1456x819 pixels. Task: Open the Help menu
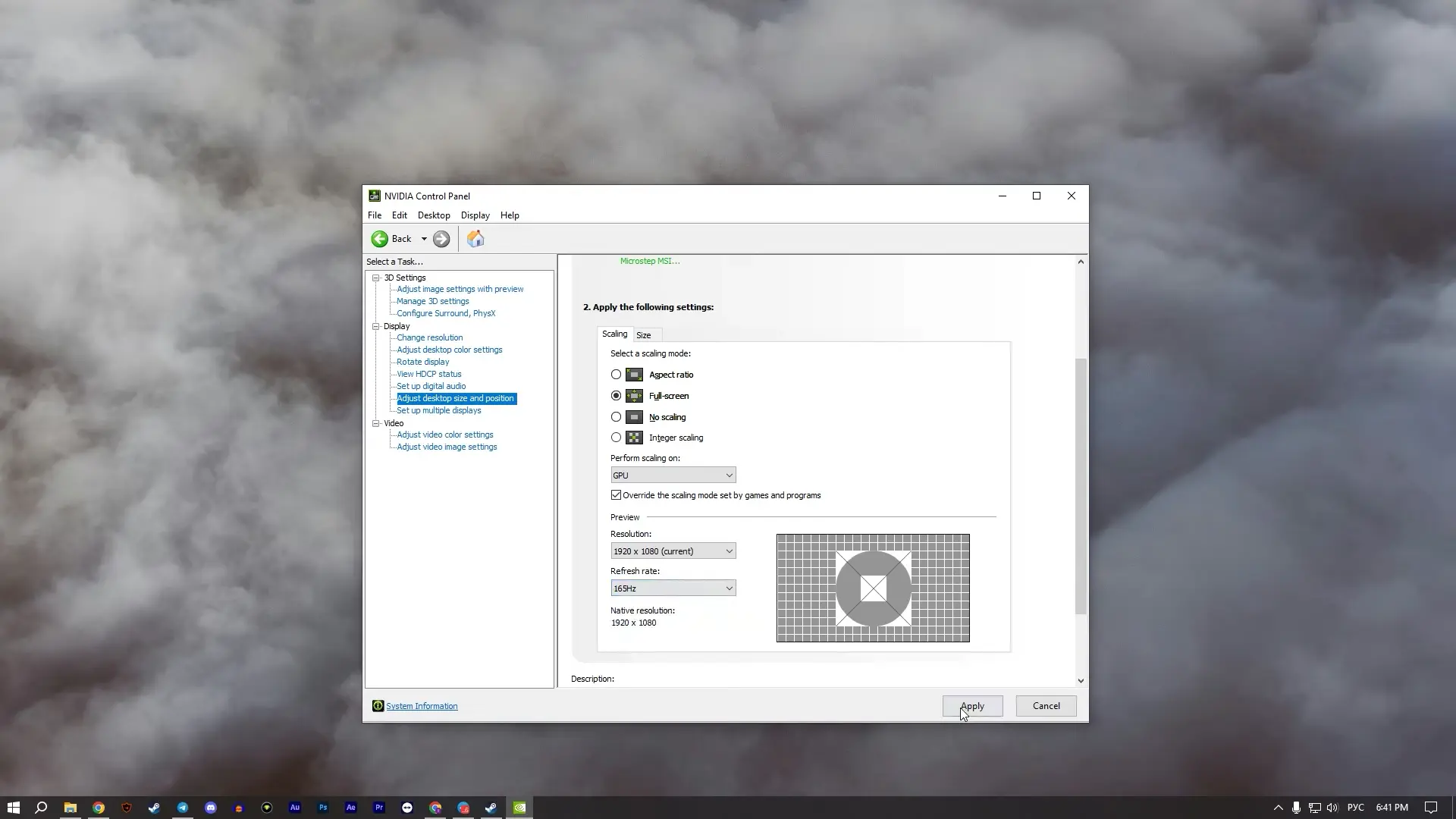pyautogui.click(x=510, y=215)
